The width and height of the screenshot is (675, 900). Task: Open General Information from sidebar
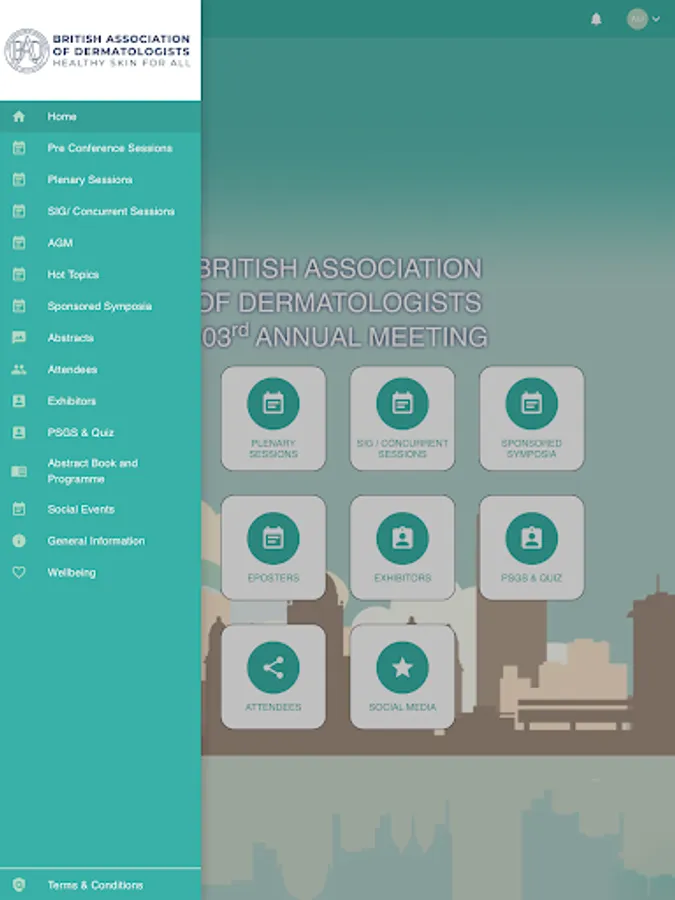100,541
